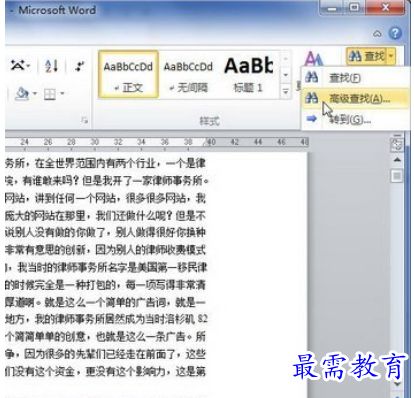The width and height of the screenshot is (414, 398).
Task: Click the Borders grid icon
Action: [x=50, y=94]
